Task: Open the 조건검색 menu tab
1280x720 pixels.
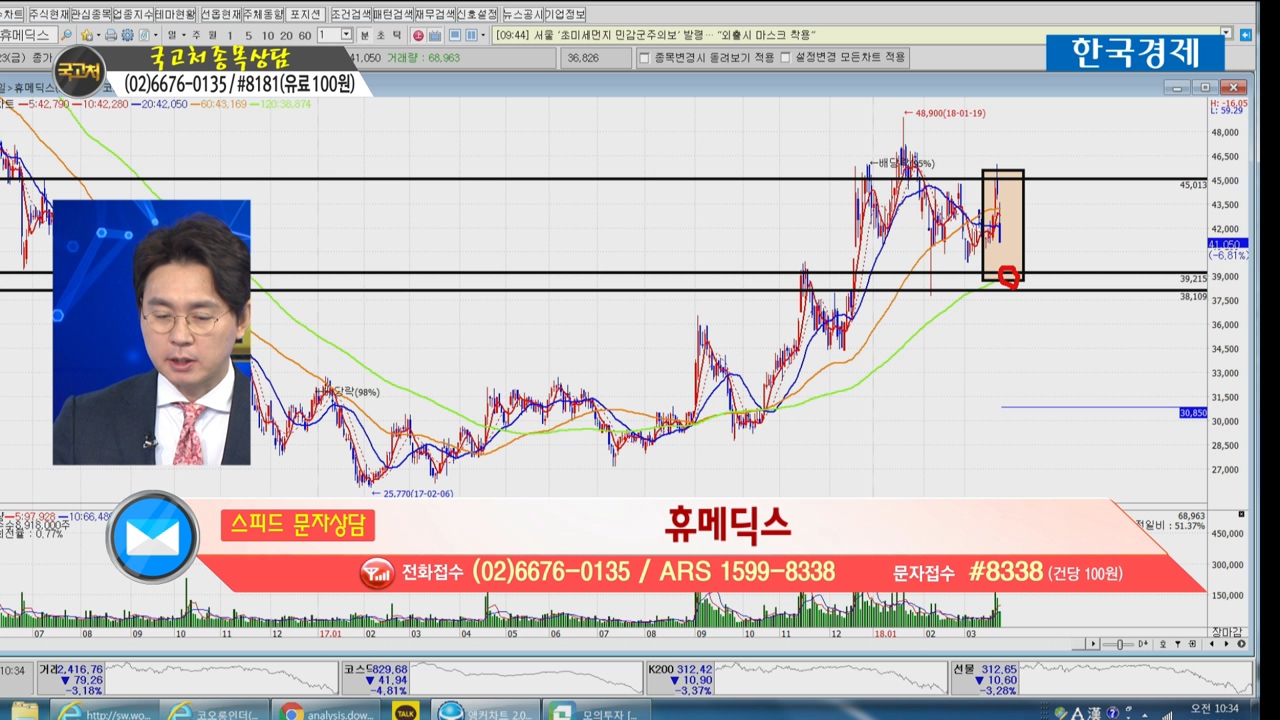Action: click(x=350, y=14)
